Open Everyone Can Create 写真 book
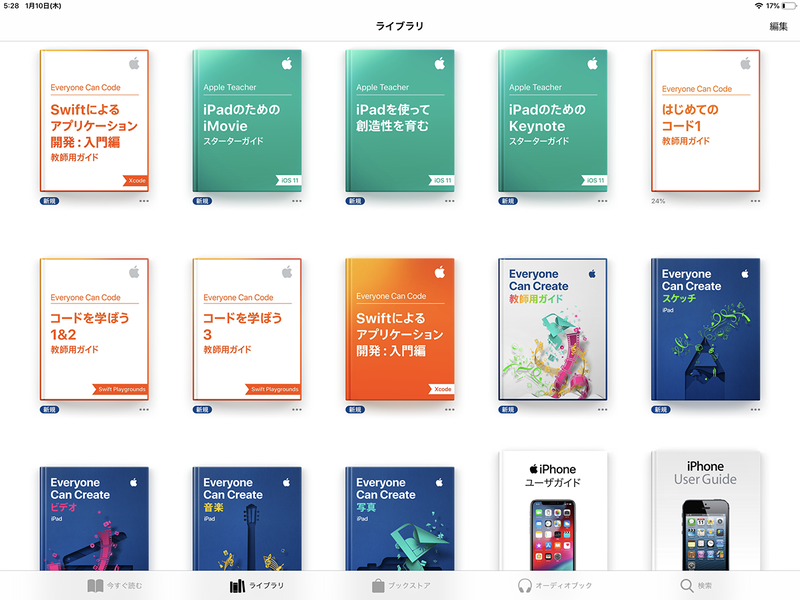The image size is (800, 600). (x=399, y=518)
